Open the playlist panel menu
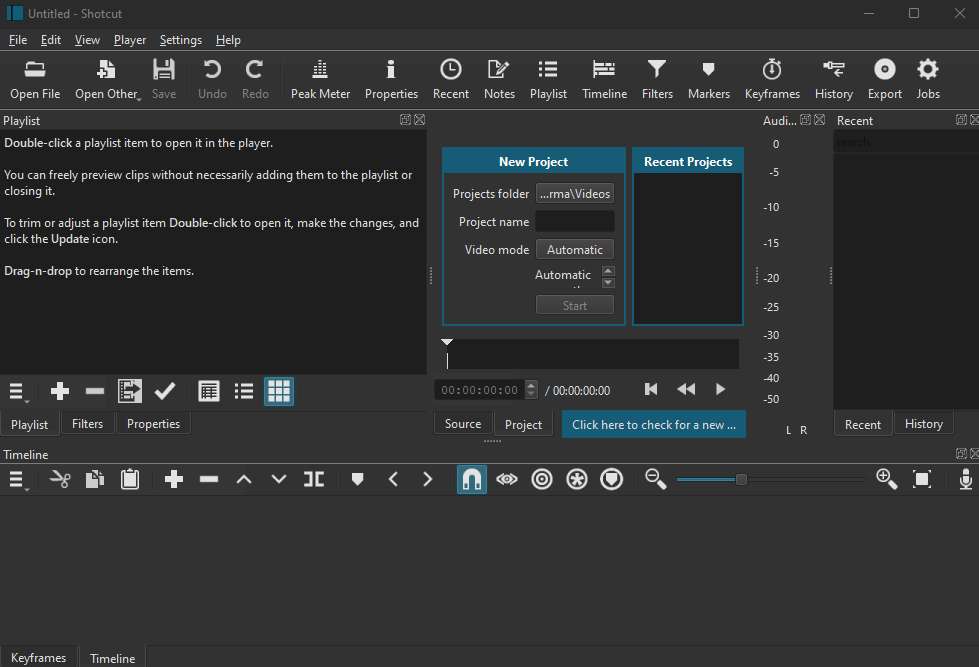The image size is (979, 667). click(17, 391)
